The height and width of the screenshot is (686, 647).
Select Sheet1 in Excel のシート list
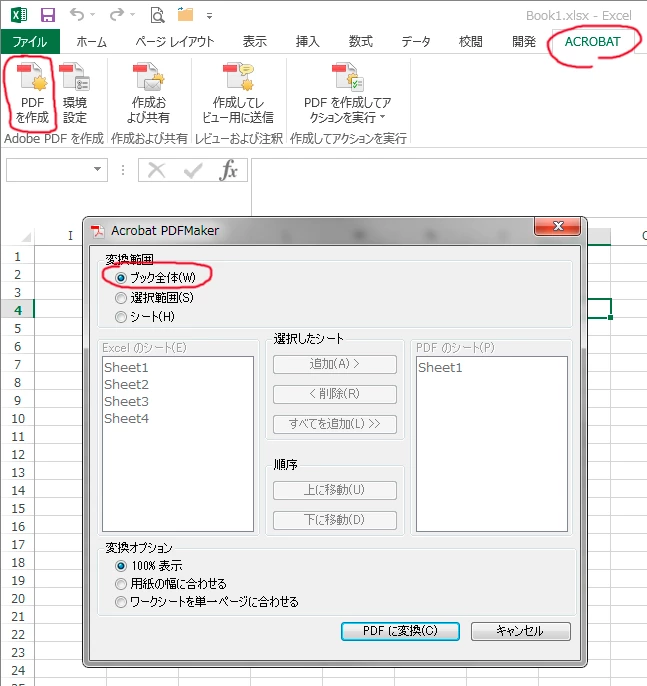pyautogui.click(x=126, y=368)
